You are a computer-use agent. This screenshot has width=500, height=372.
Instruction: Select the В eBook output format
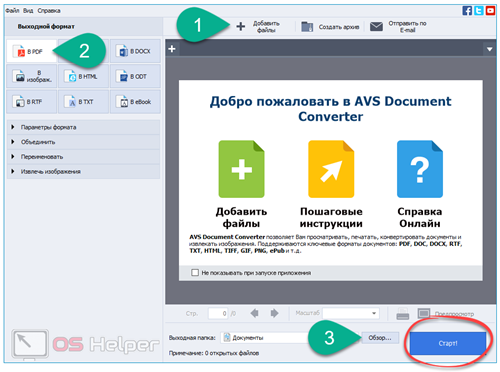[x=135, y=102]
